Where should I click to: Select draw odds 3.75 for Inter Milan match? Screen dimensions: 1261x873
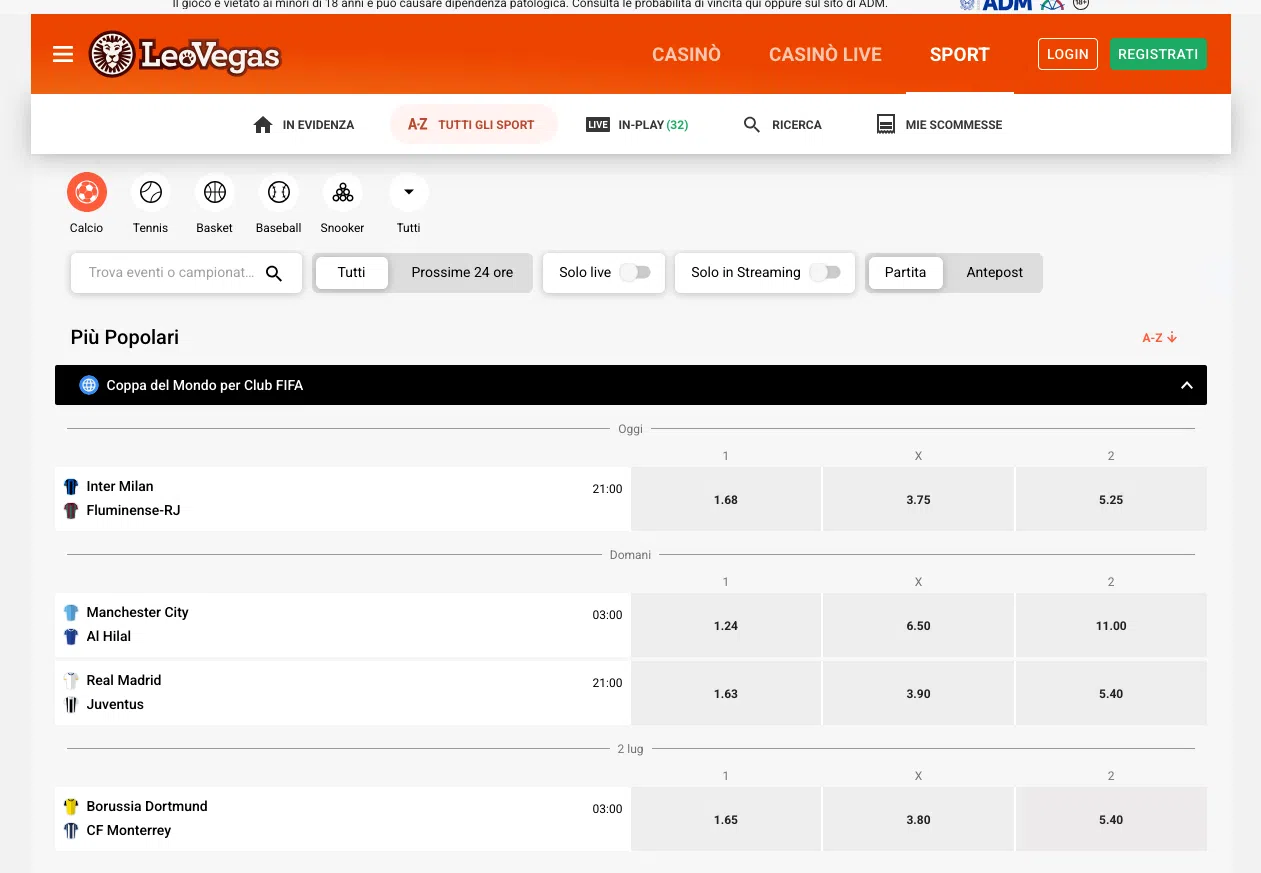pos(918,500)
